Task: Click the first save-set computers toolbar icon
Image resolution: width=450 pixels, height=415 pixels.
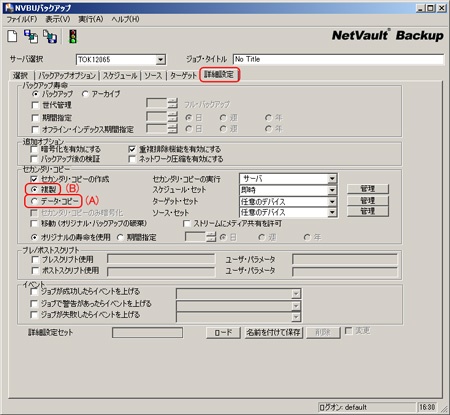Action: click(x=31, y=36)
